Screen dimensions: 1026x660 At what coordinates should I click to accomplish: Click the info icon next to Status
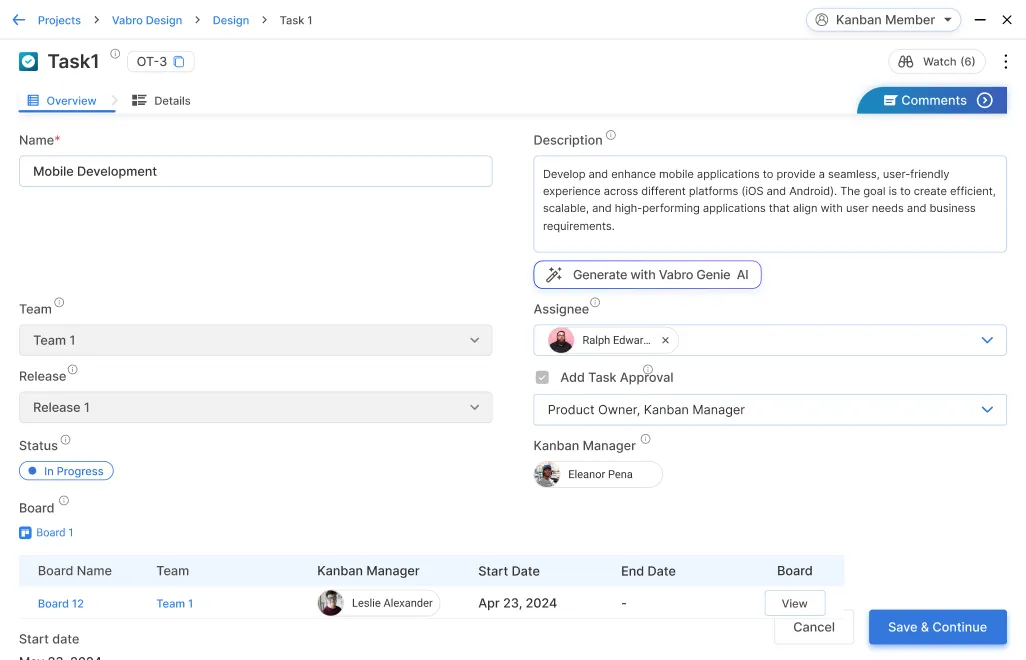66,440
